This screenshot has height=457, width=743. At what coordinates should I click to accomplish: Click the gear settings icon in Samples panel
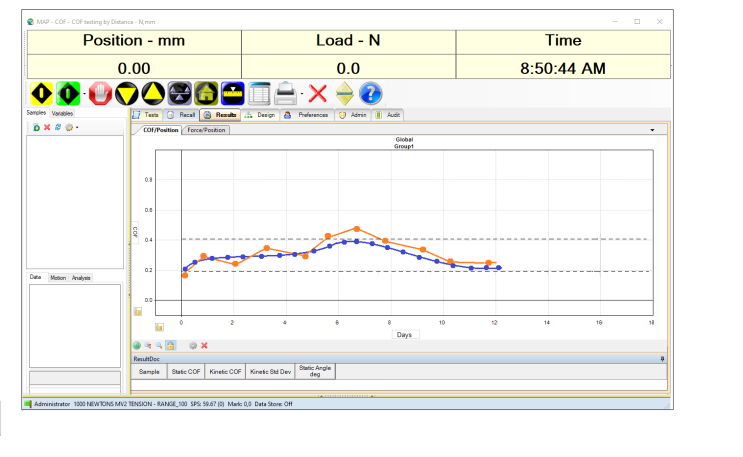click(69, 128)
